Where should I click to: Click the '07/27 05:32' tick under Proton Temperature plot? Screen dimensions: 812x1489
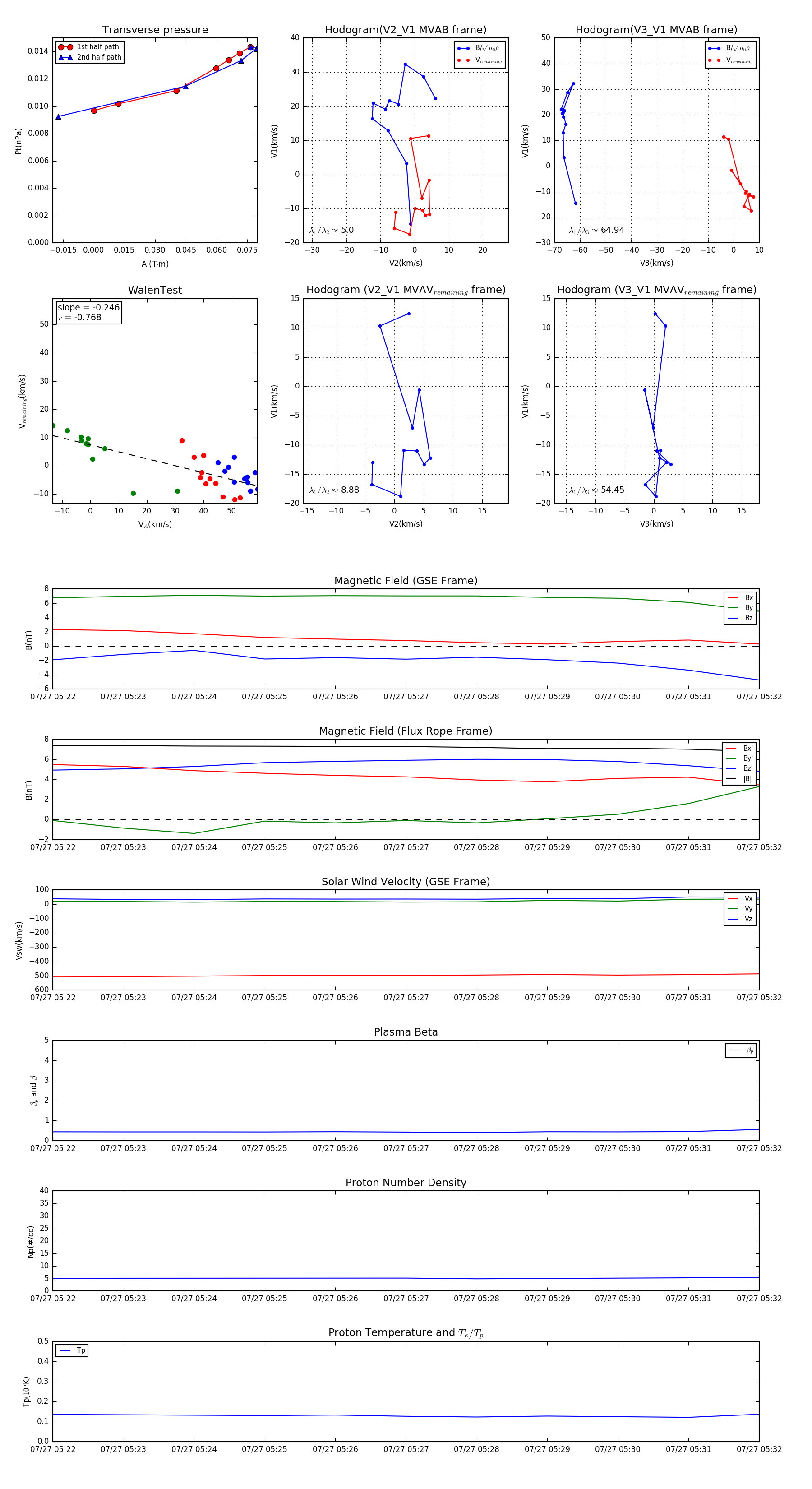[759, 1449]
